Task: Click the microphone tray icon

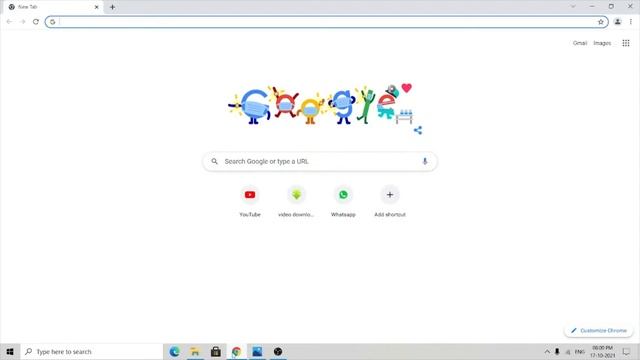Action: tap(557, 351)
